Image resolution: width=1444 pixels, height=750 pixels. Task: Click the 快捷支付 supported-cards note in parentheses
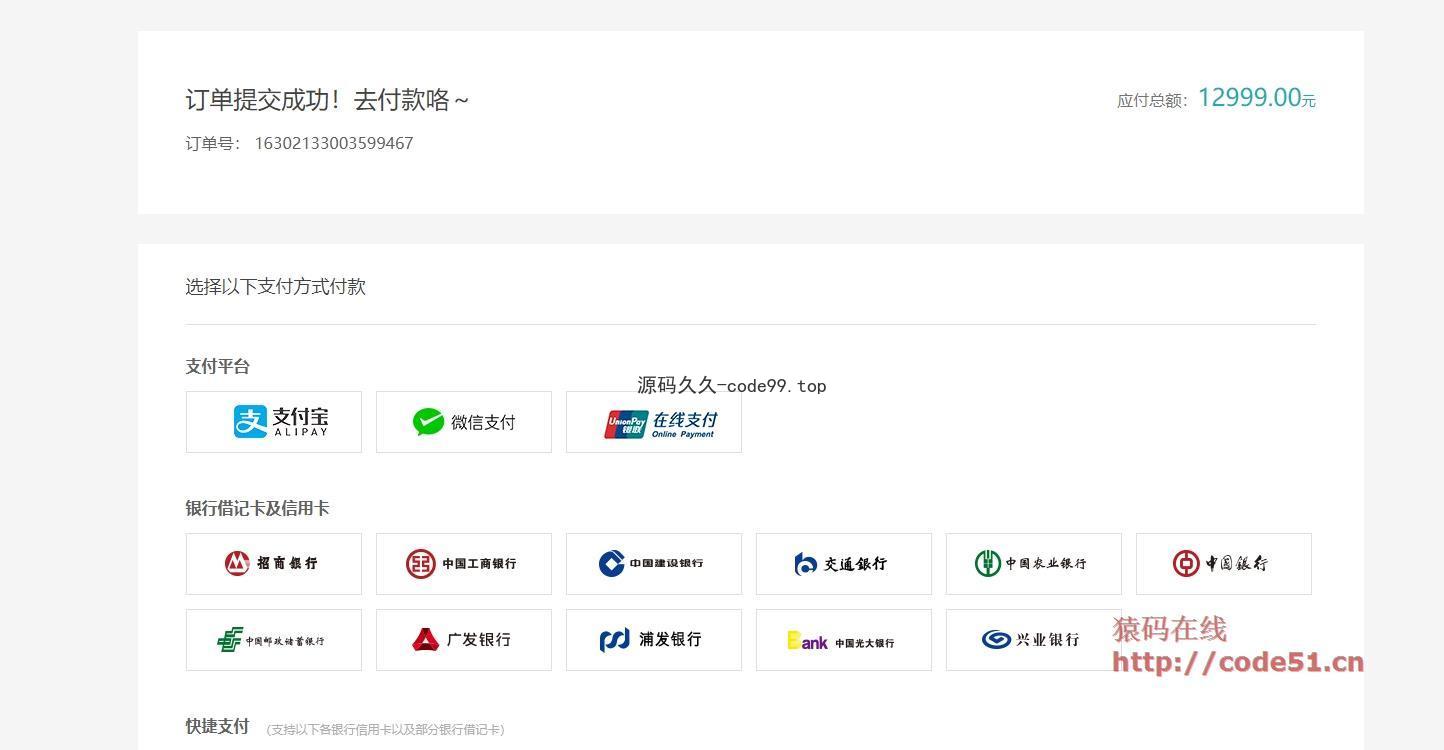coord(386,730)
